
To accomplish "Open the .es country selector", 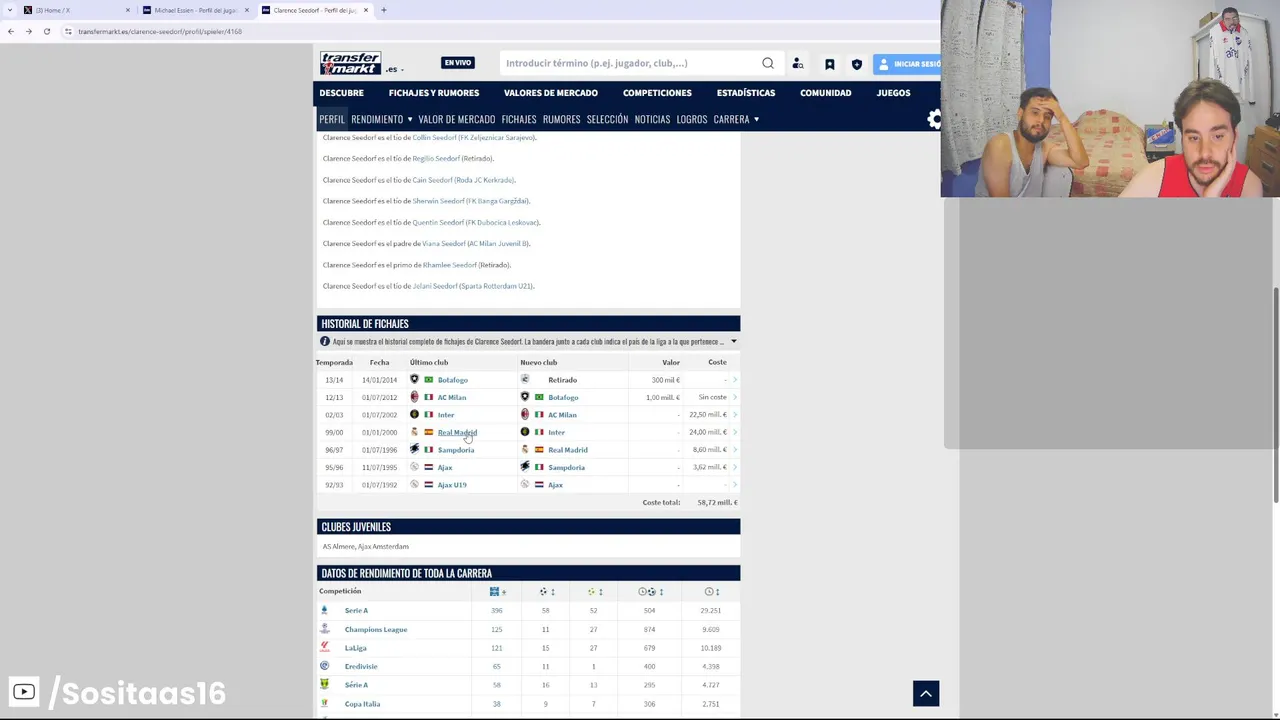I will click(394, 70).
